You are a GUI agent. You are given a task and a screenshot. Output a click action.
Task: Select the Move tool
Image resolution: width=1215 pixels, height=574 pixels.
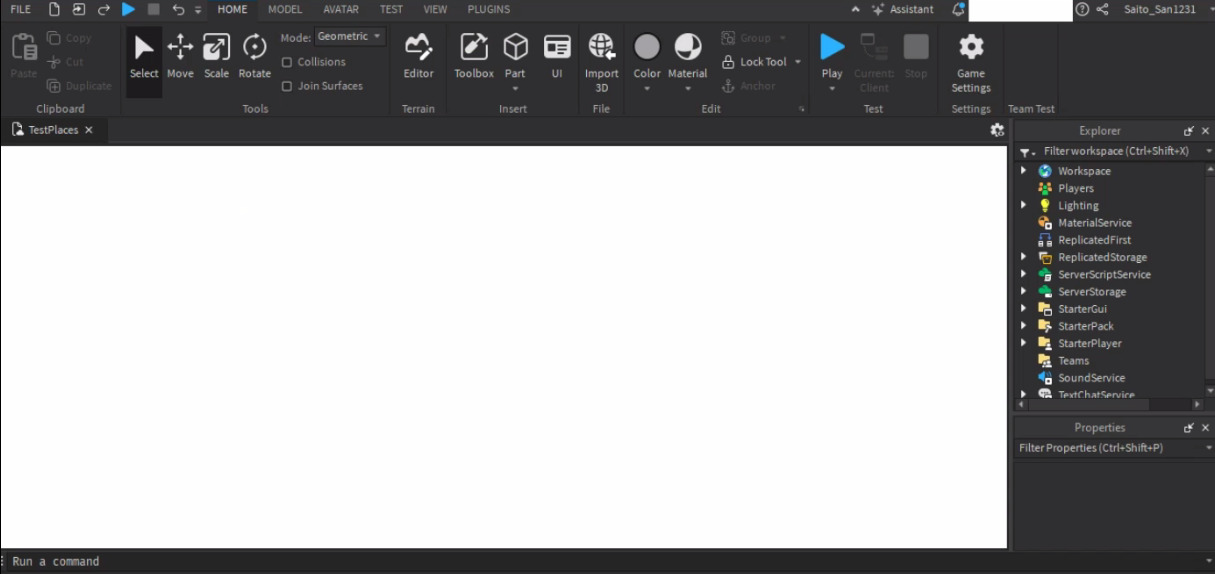click(180, 57)
